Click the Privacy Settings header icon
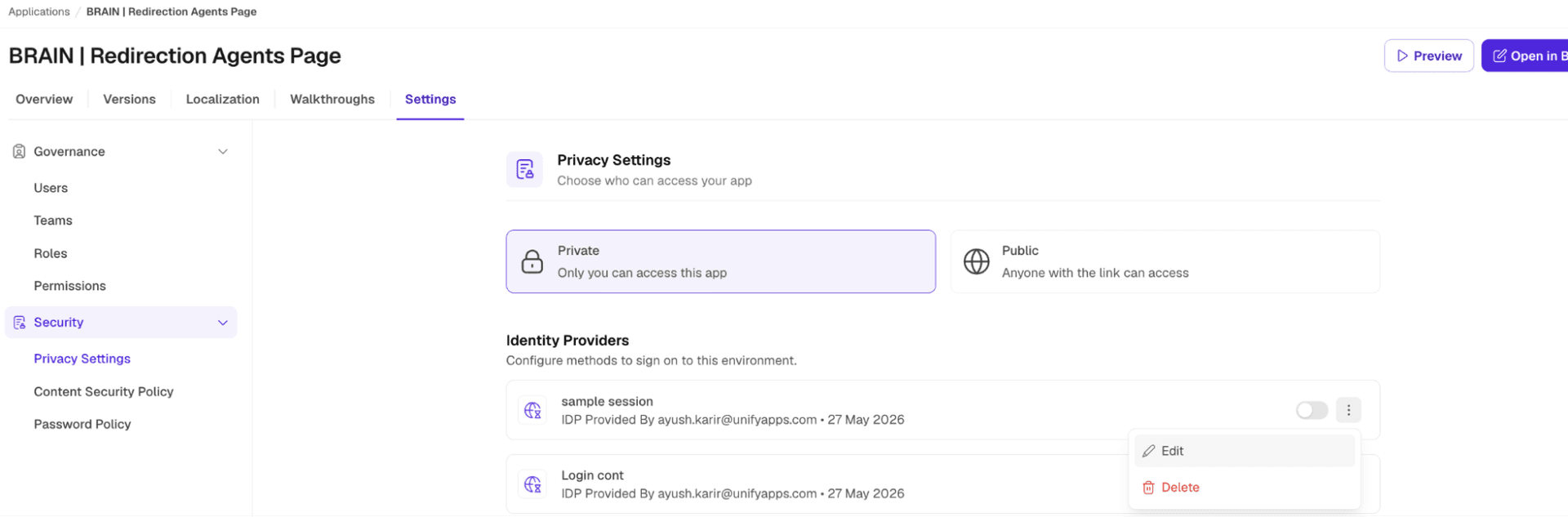Image resolution: width=1568 pixels, height=517 pixels. point(524,170)
